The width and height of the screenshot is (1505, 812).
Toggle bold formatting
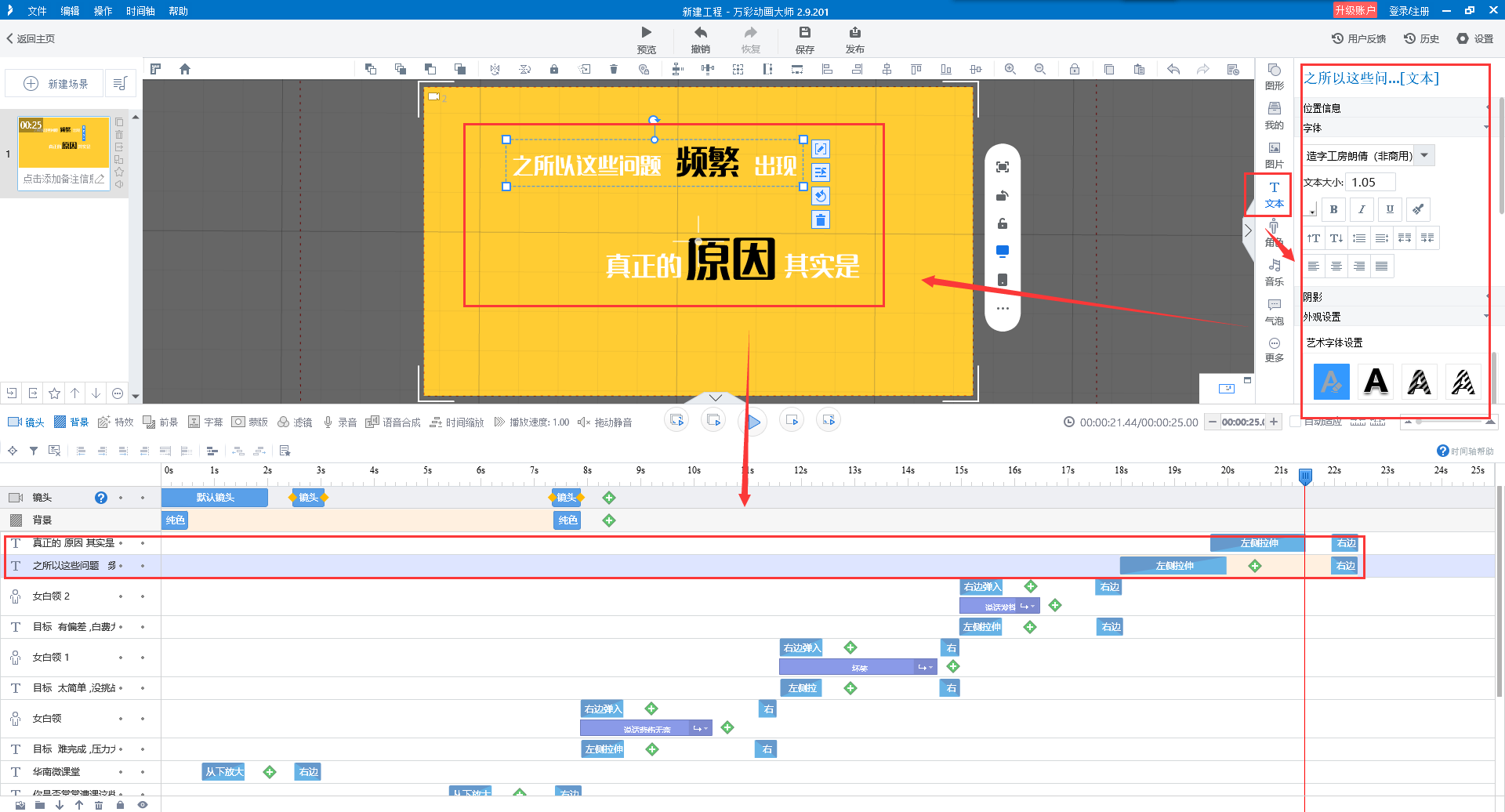coord(1334,209)
